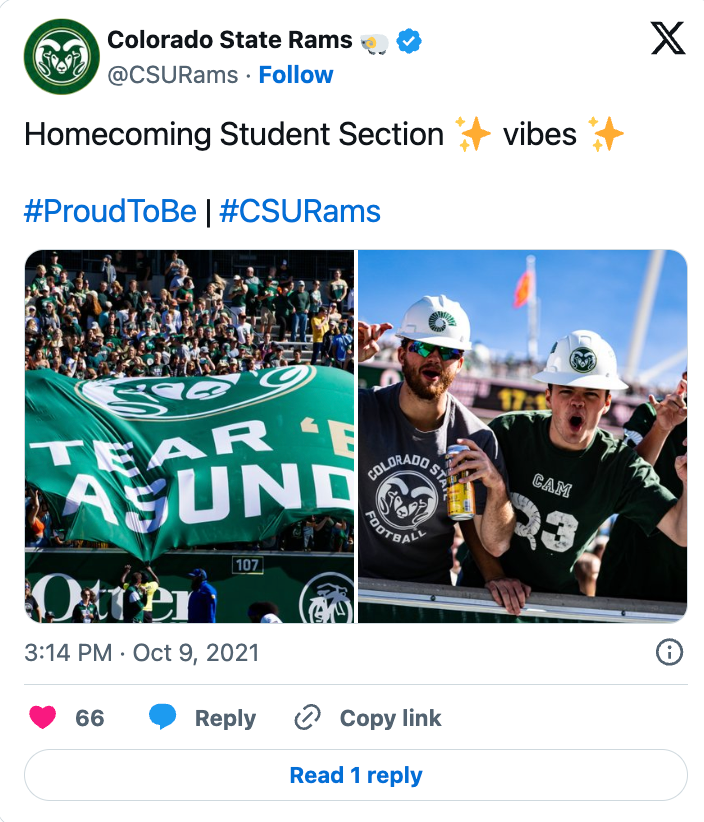Open the photo of fans in hard hats
The image size is (704, 822).
point(522,436)
